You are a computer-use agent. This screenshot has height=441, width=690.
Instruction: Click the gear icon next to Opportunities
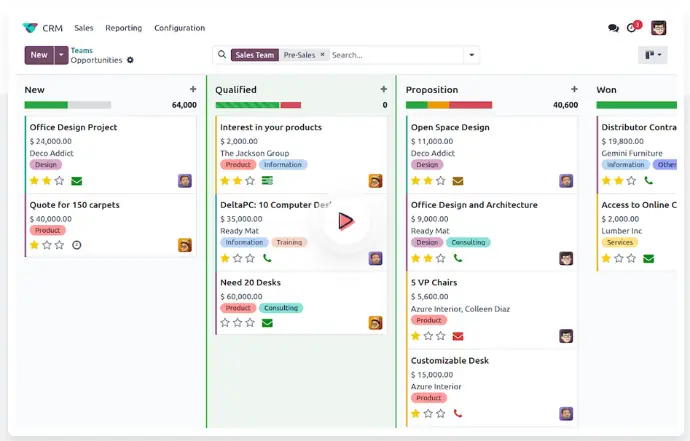click(x=130, y=61)
